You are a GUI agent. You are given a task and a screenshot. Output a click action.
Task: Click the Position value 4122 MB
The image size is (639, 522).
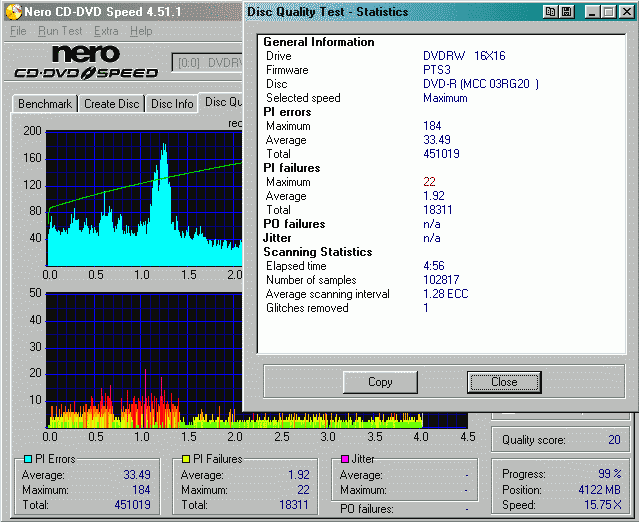tap(599, 489)
